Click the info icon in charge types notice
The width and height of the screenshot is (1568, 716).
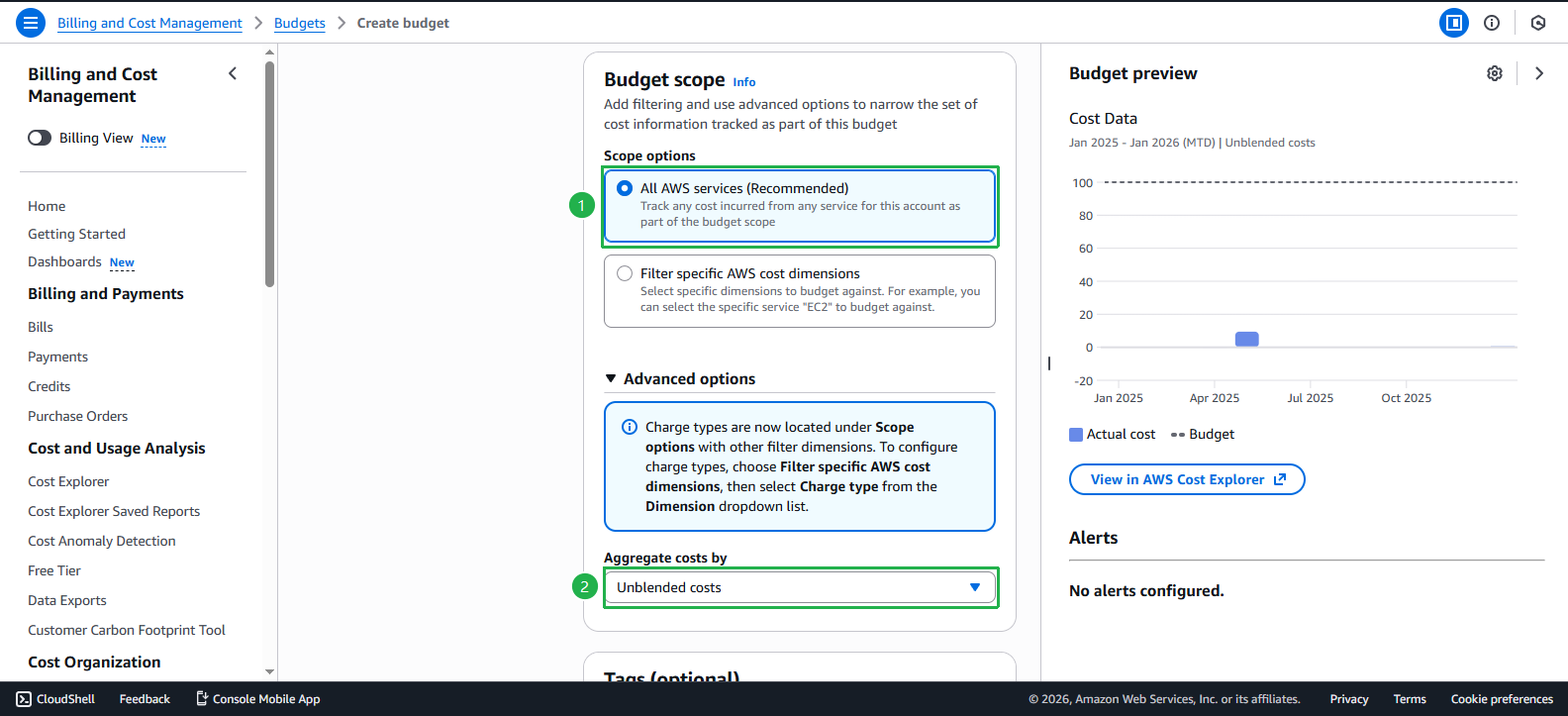[629, 427]
